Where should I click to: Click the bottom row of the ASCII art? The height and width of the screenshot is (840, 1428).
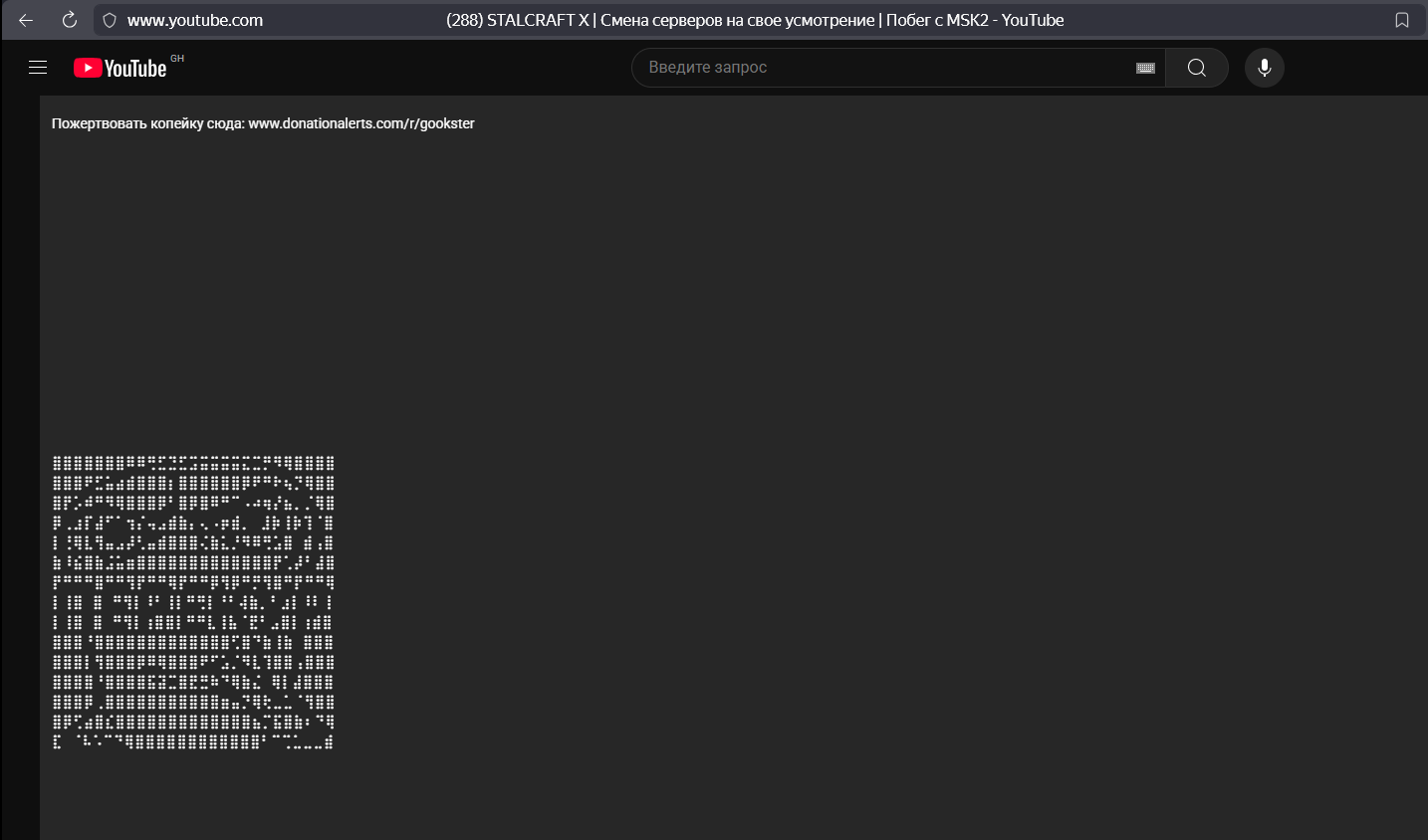point(193,741)
